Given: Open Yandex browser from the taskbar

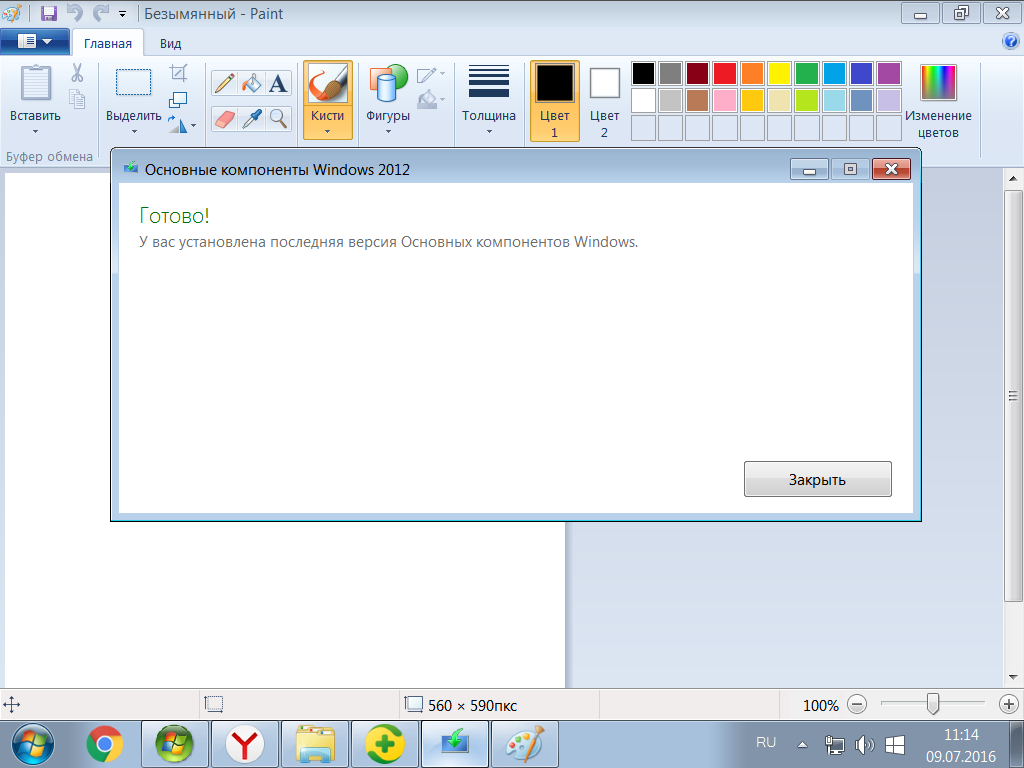Looking at the screenshot, I should pos(245,744).
